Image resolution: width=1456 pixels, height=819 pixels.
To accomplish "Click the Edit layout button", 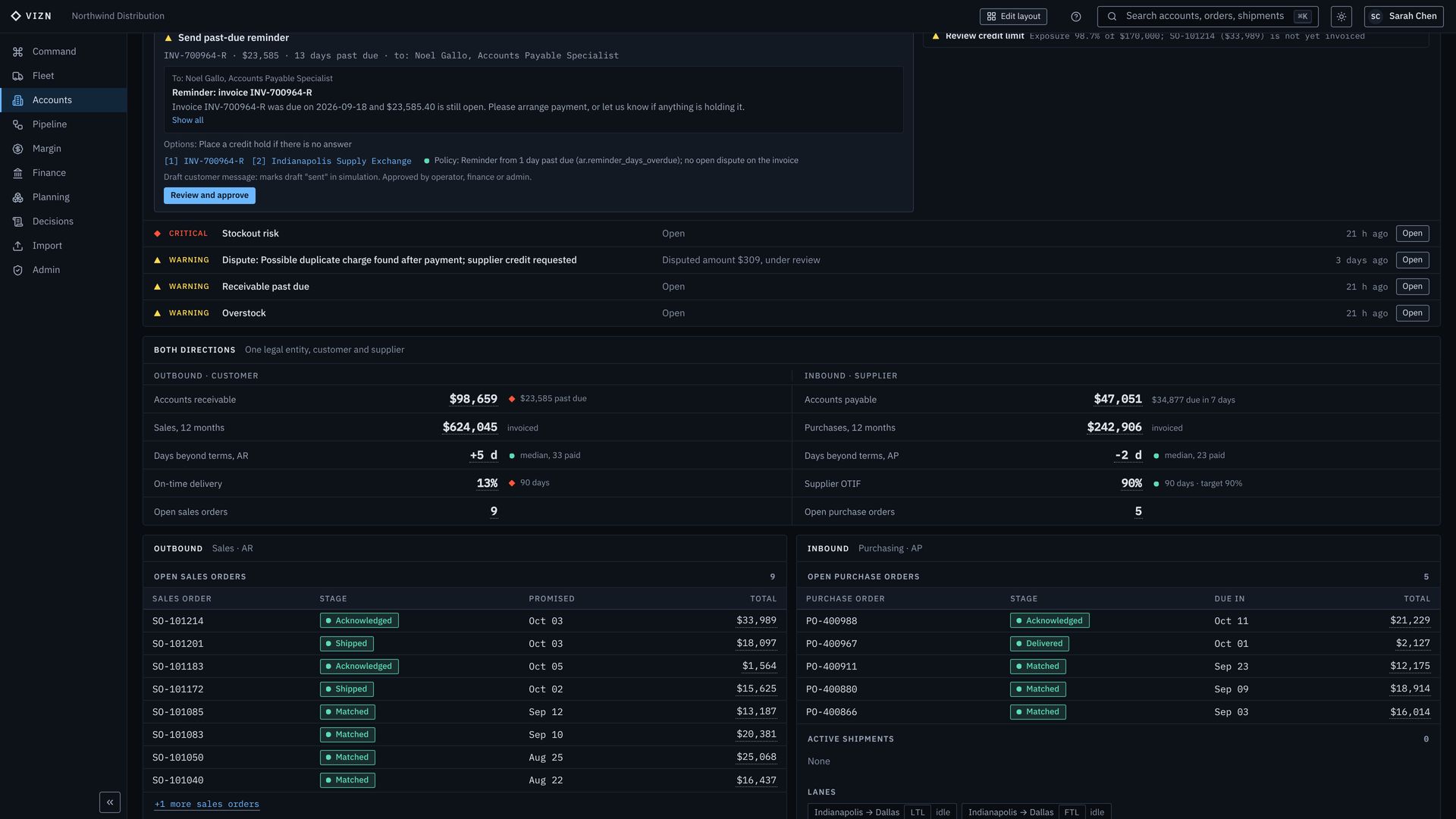I will [1013, 17].
